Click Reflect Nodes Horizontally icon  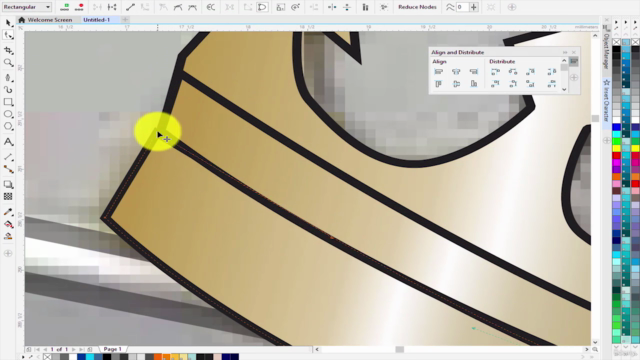coord(332,7)
